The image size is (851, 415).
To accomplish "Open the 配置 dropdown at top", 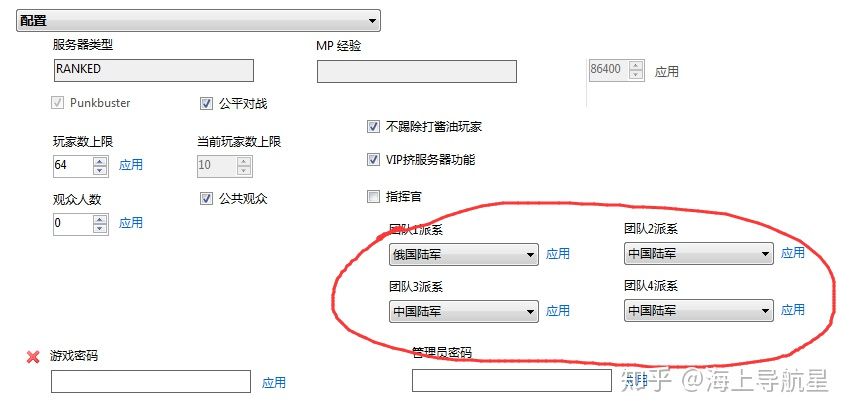I will pos(198,21).
